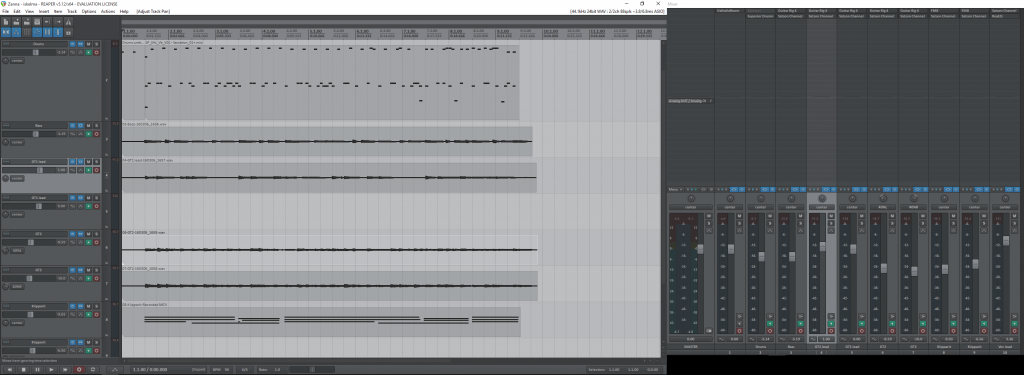Toggle auto-crossfade icon in second toolbar row
This screenshot has height=375, width=1024.
(6, 32)
